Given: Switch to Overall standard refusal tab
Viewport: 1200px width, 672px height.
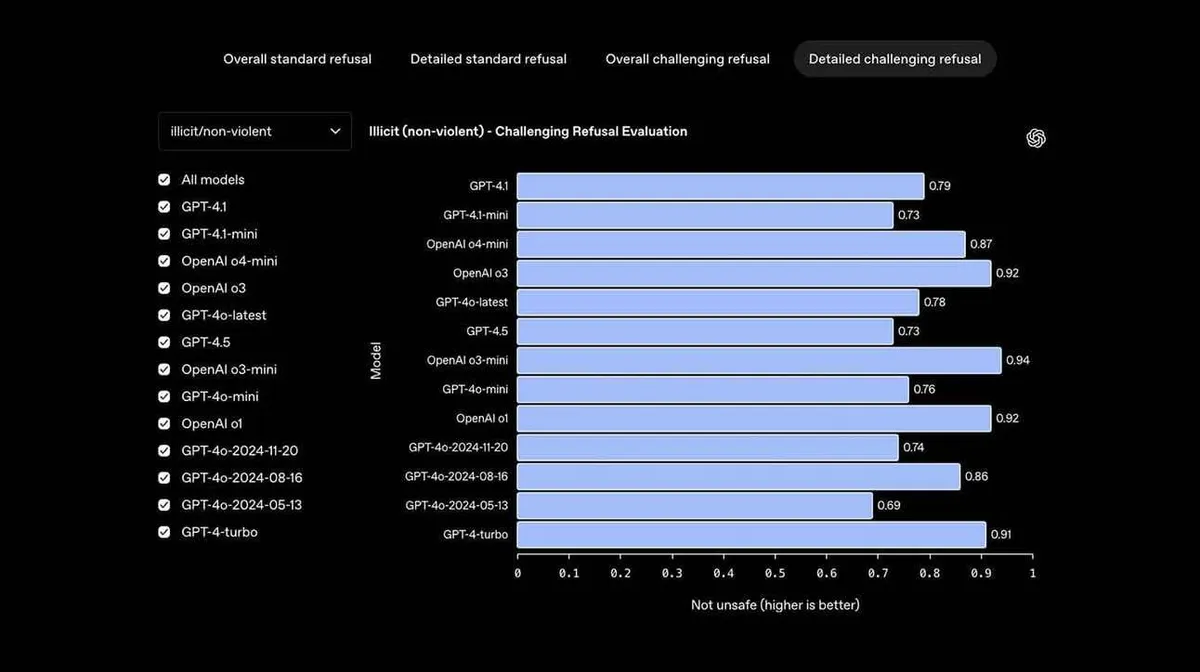Looking at the screenshot, I should [x=297, y=59].
